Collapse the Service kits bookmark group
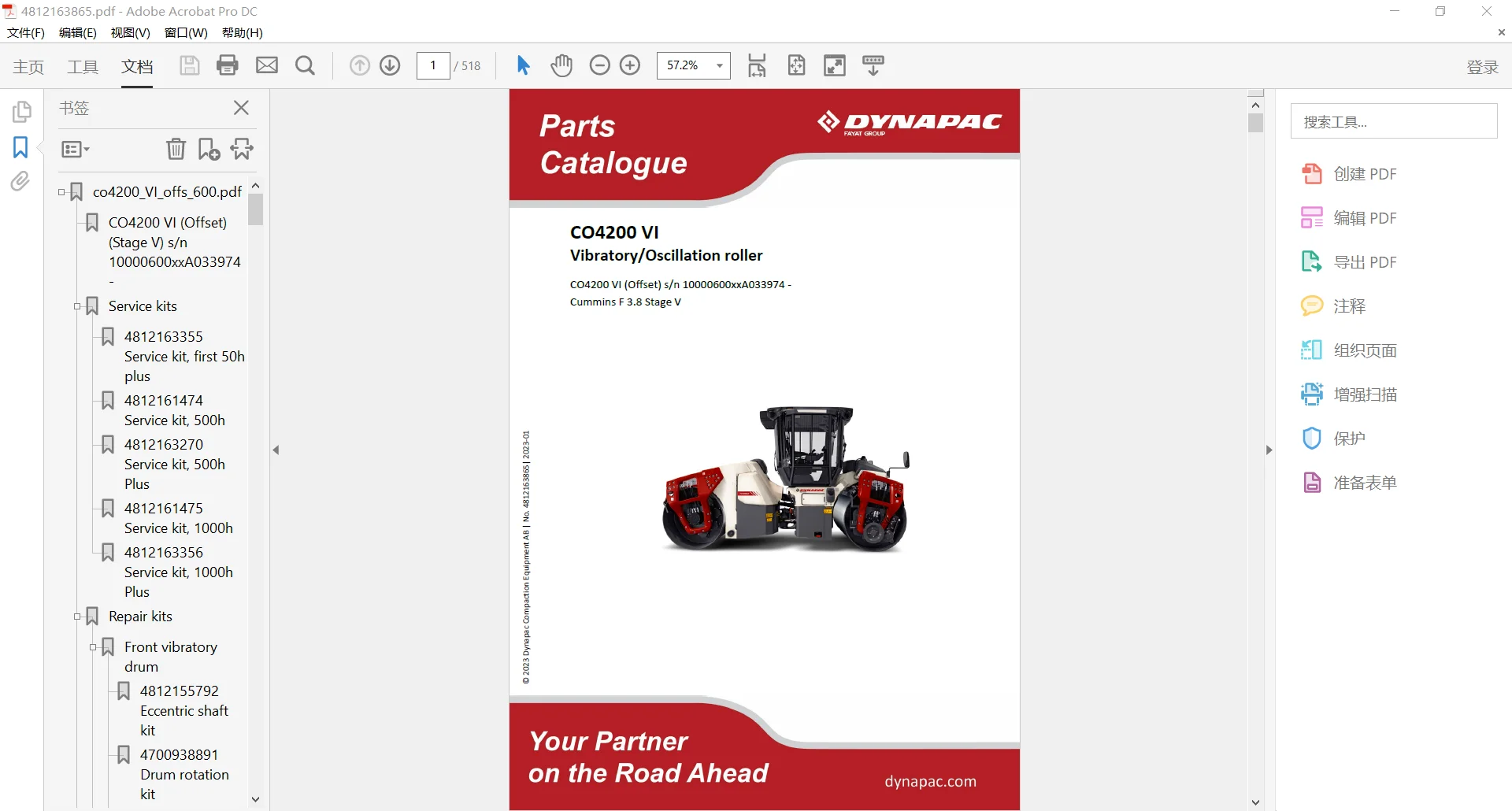Viewport: 1512px width, 811px height. [x=77, y=306]
